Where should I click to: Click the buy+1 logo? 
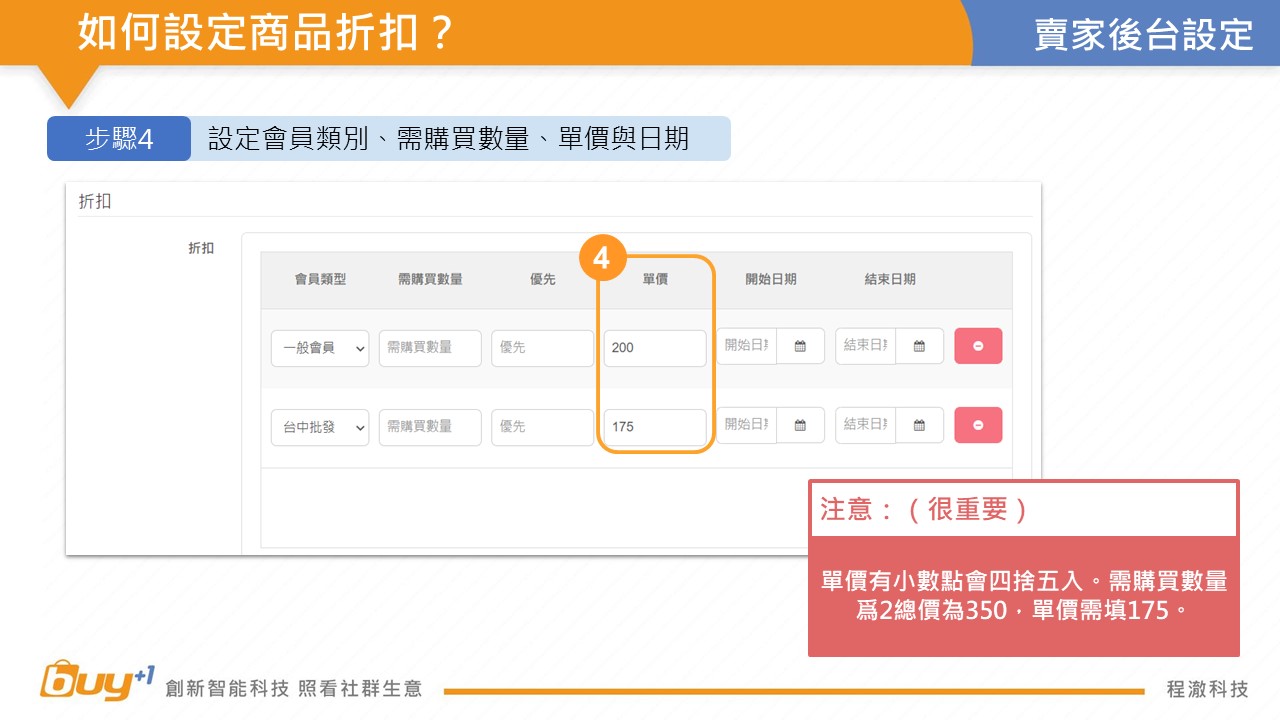(x=97, y=682)
